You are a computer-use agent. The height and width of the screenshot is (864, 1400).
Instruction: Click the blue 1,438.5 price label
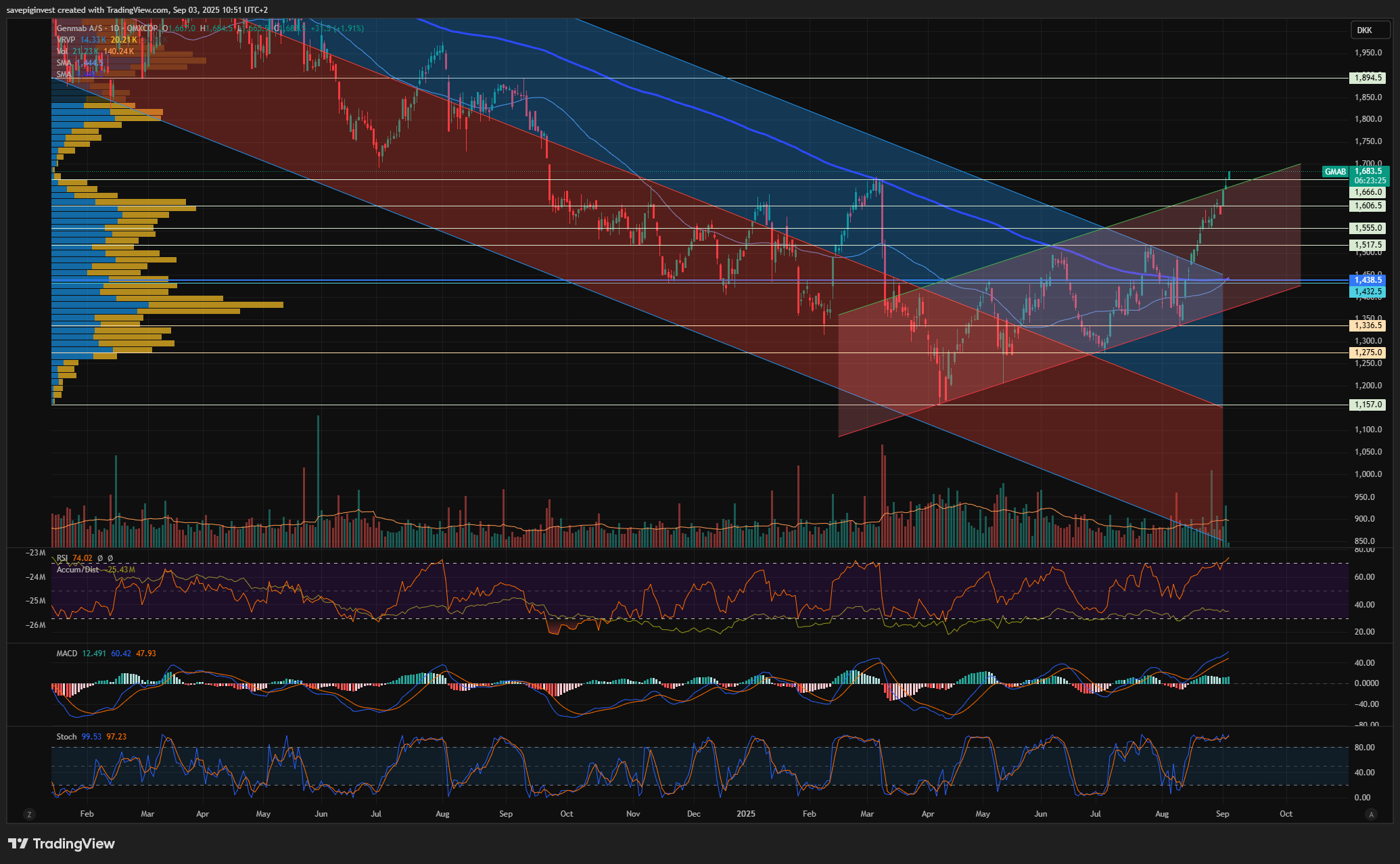(1368, 279)
